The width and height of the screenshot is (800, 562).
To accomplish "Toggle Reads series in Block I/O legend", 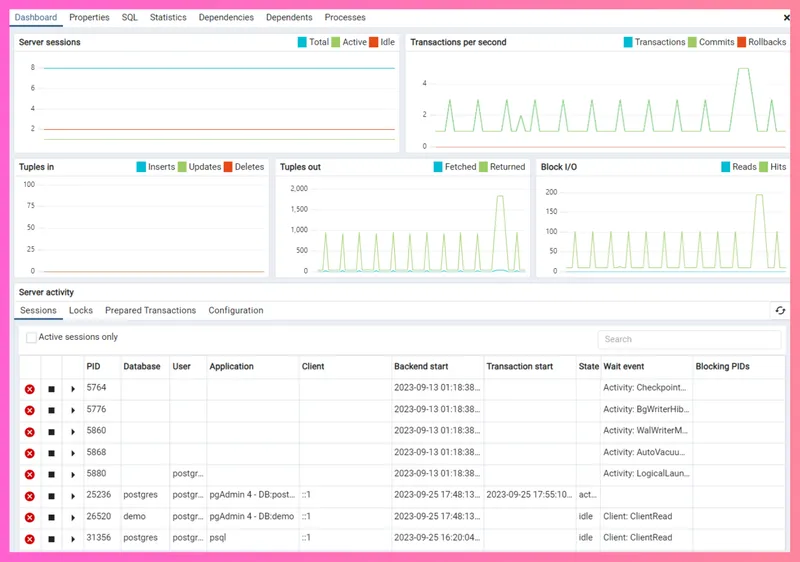I will pos(726,167).
